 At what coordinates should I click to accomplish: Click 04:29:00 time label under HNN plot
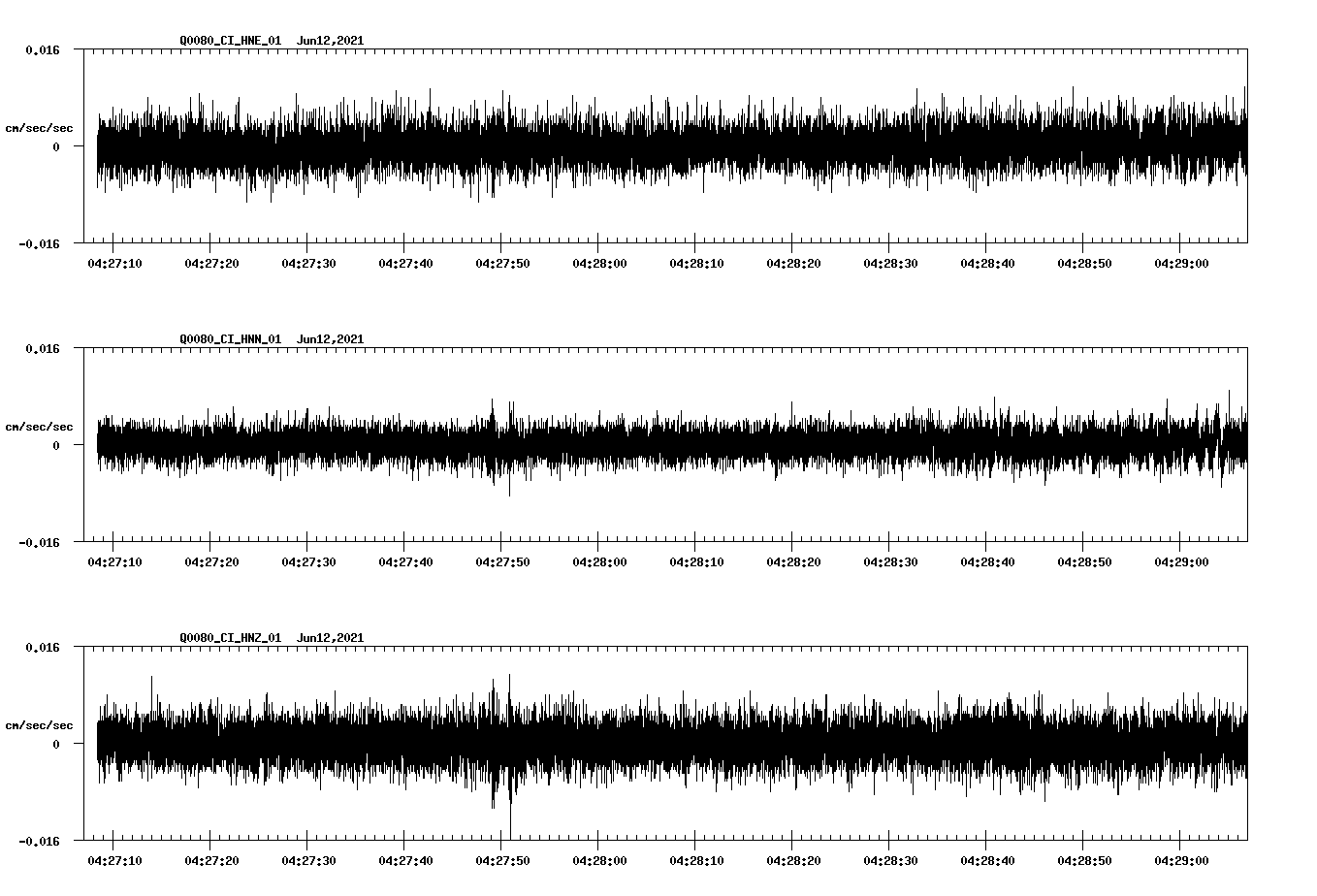pos(1181,561)
